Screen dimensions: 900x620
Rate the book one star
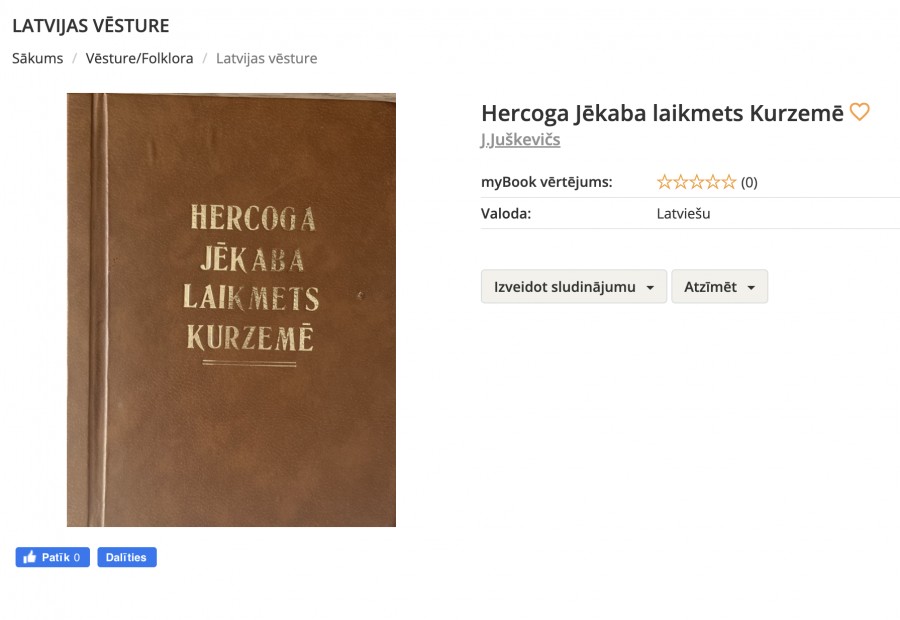(x=664, y=182)
